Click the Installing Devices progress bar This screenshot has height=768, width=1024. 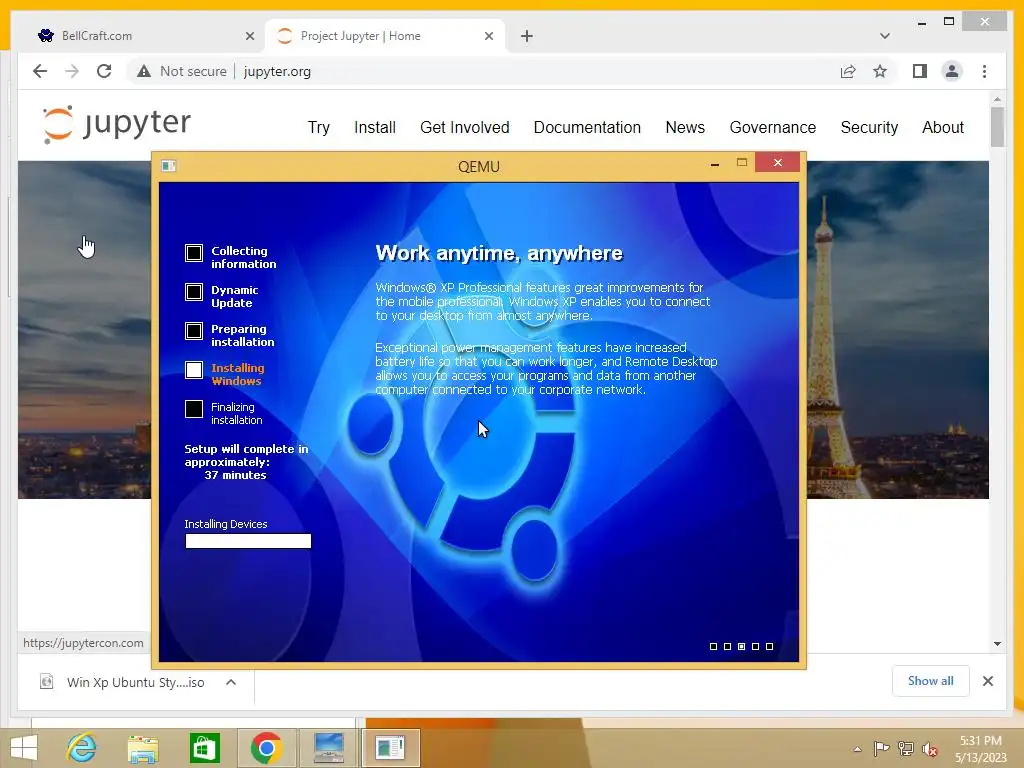point(248,541)
